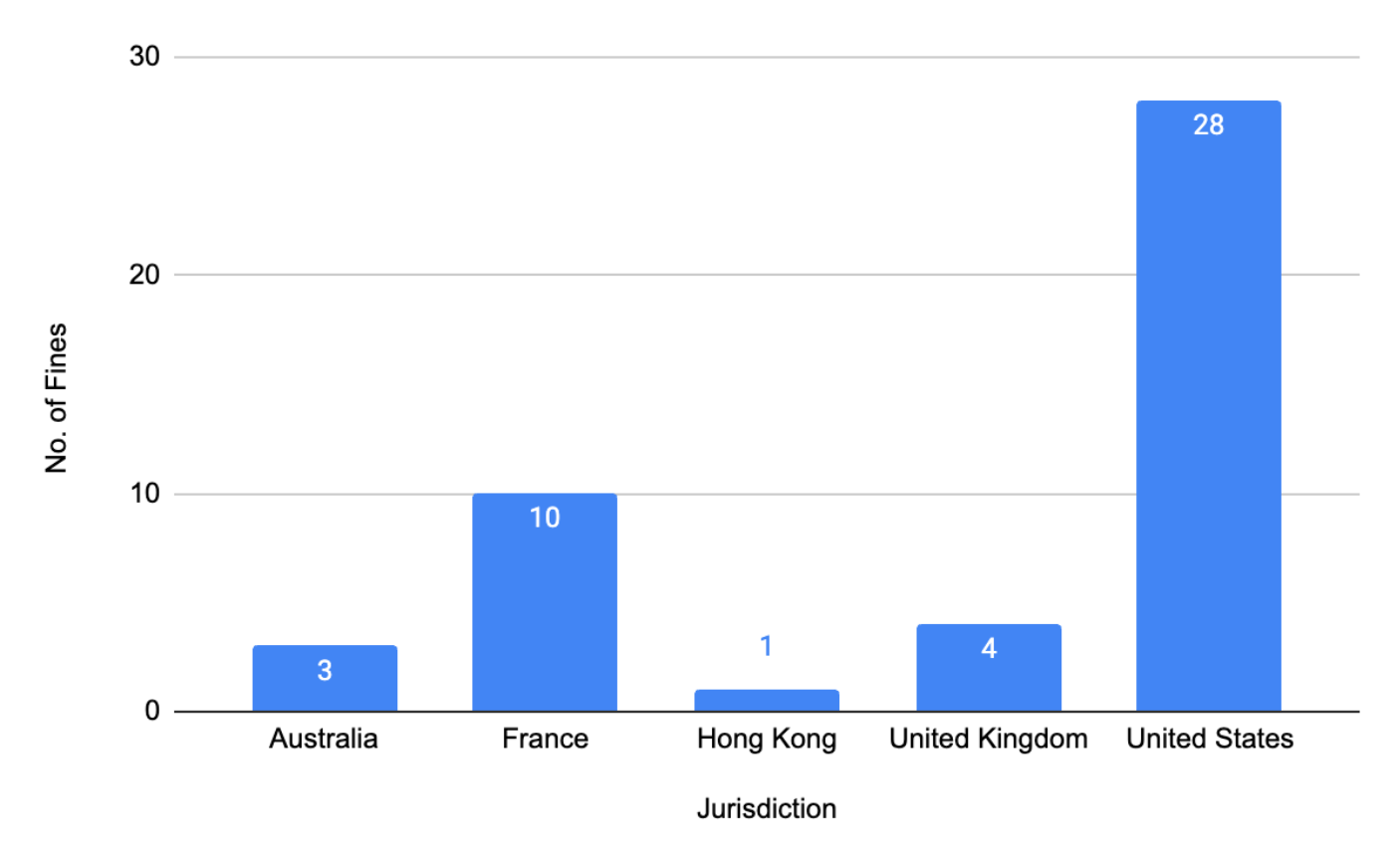Click the Australia axis label
This screenshot has width=1400, height=866.
pos(324,739)
